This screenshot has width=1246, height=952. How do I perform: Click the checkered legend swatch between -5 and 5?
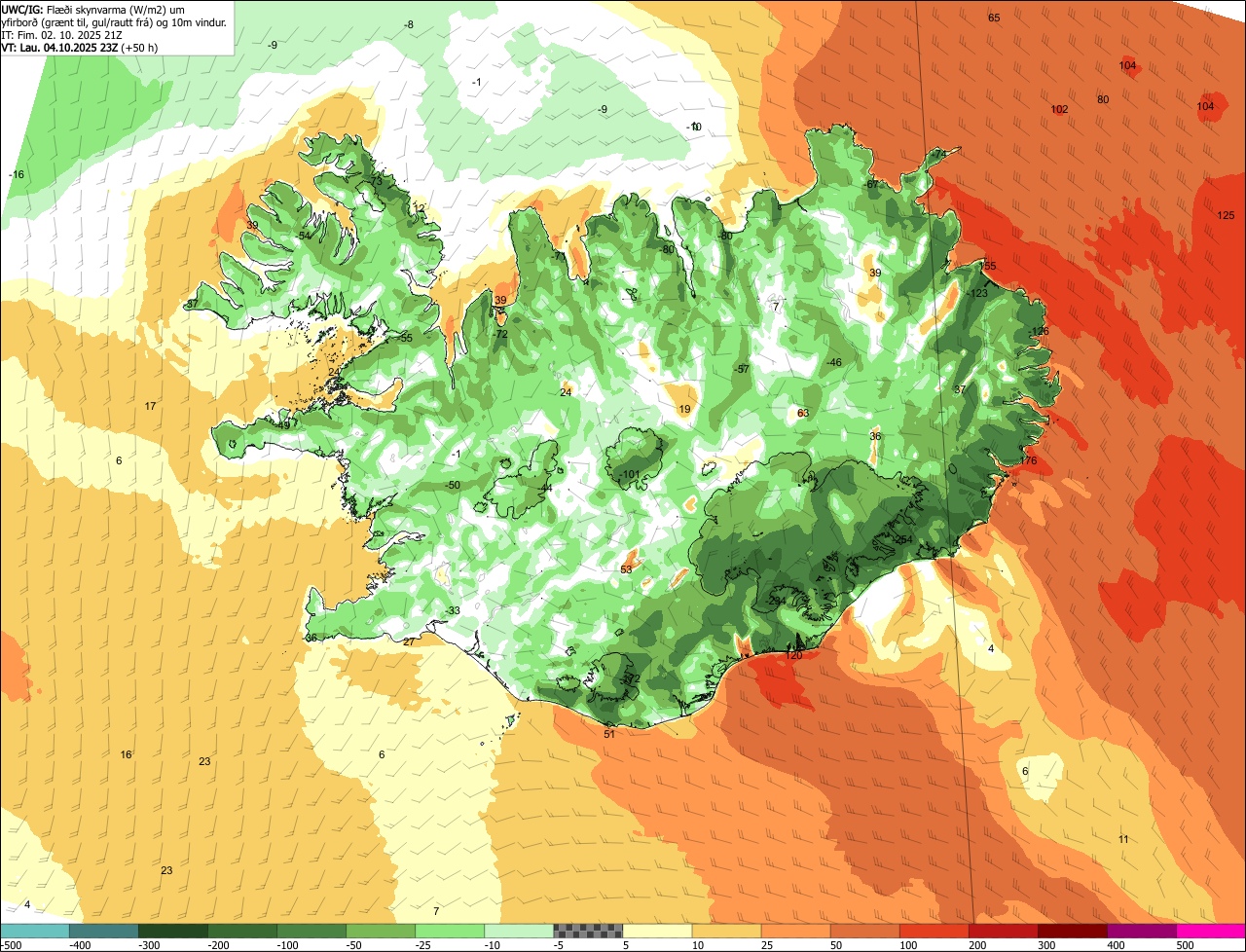[x=588, y=931]
